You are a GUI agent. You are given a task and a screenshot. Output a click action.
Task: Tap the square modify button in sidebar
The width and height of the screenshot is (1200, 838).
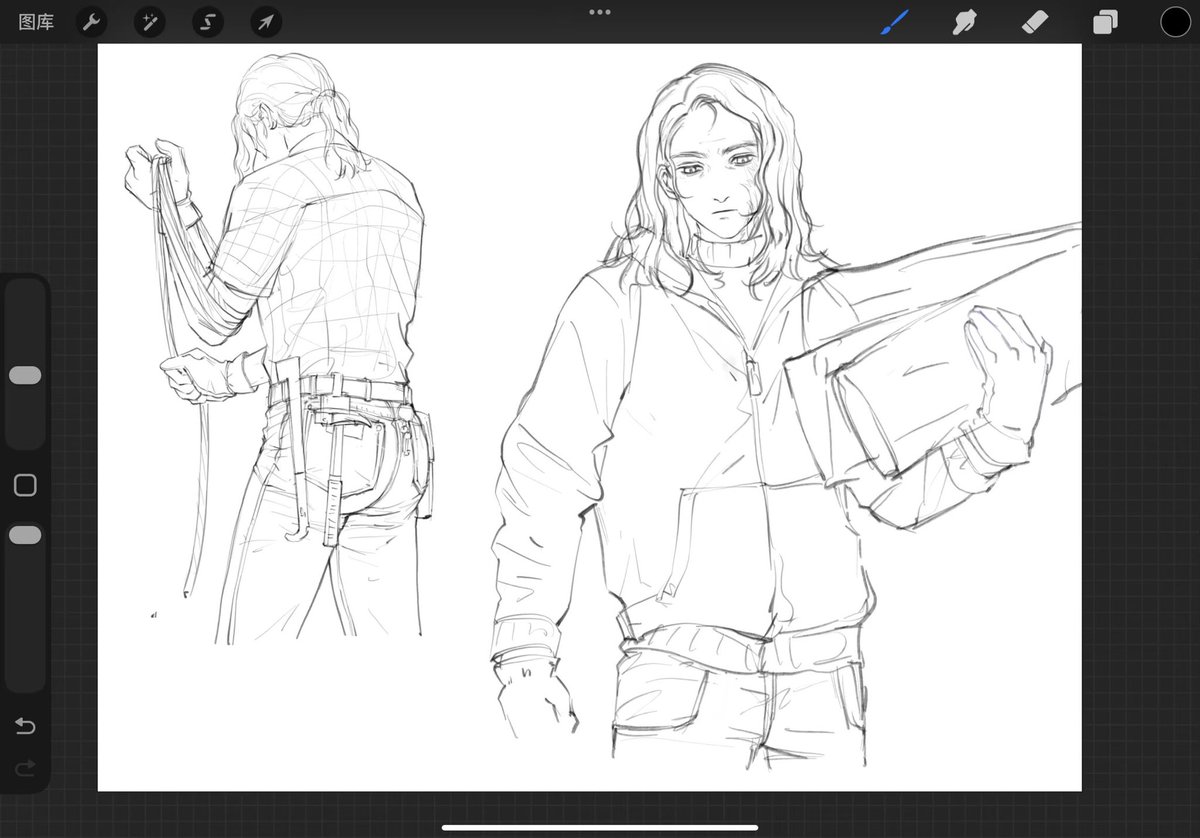25,486
